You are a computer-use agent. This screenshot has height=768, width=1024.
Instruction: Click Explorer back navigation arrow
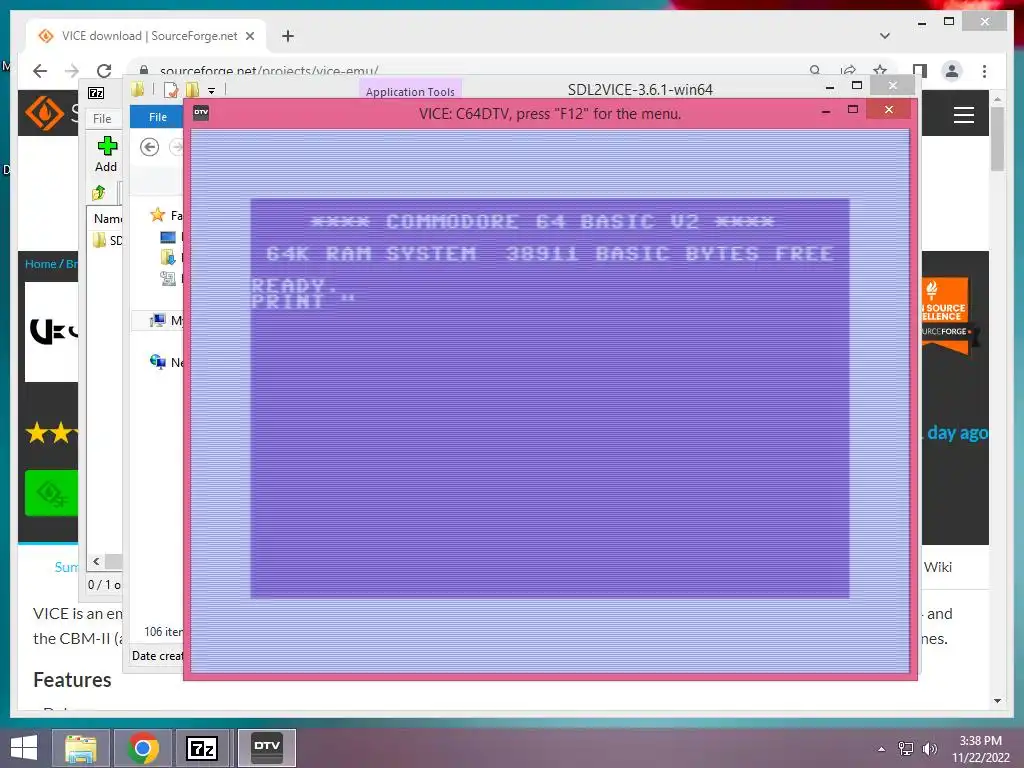click(150, 147)
